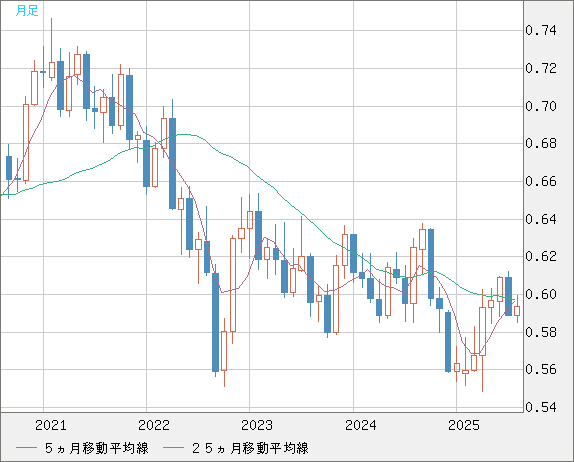Click the 0.66 price axis label
The width and height of the screenshot is (574, 462).
(541, 182)
